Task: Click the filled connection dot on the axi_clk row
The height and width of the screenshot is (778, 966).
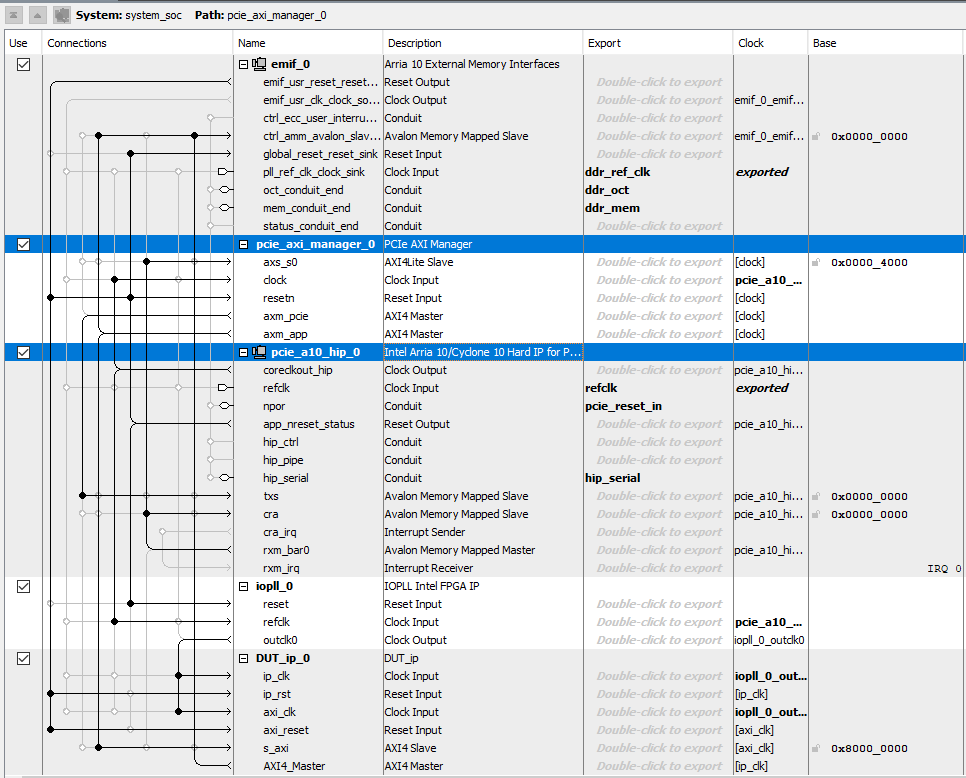Action: coord(179,711)
